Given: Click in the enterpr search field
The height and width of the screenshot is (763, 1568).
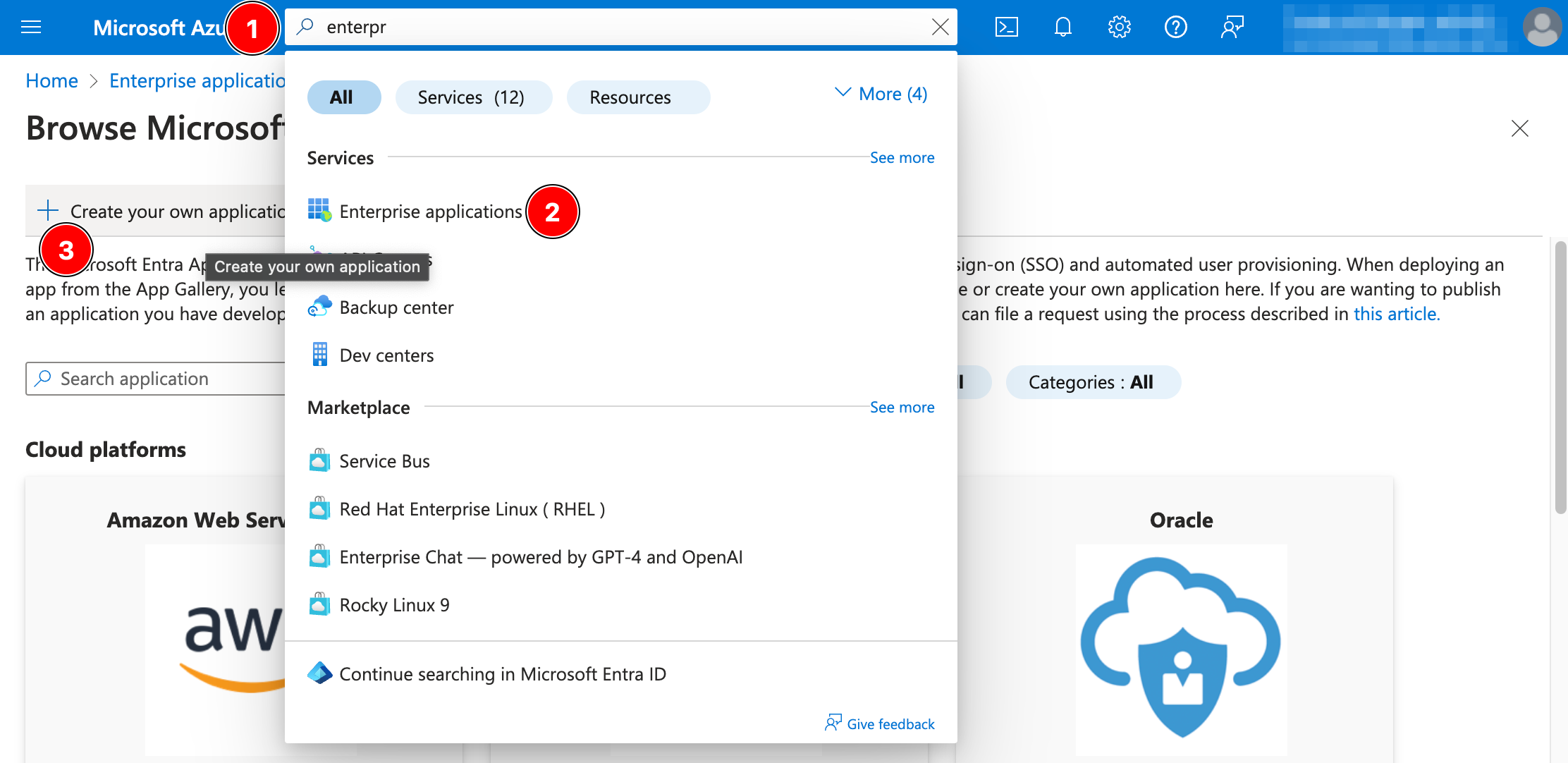Looking at the screenshot, I should tap(620, 27).
